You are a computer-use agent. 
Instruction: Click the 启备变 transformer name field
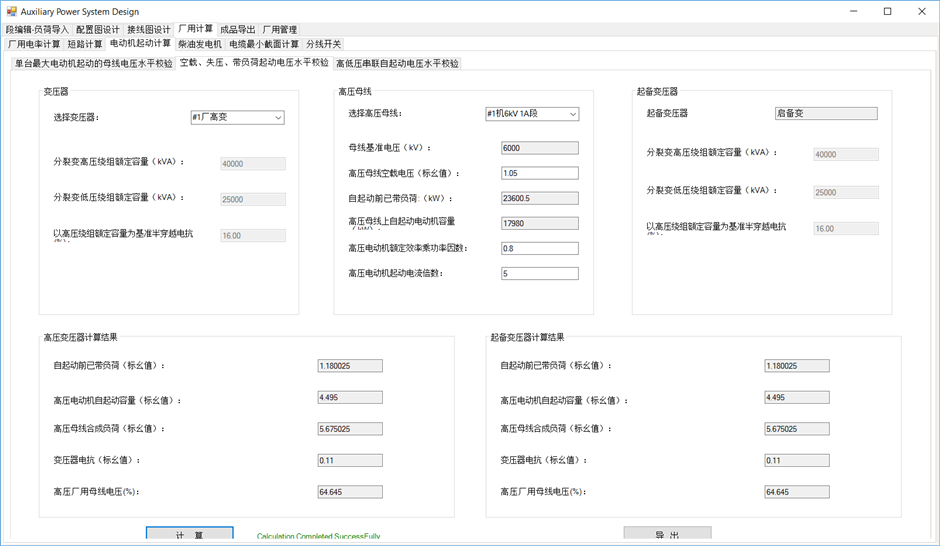tap(826, 113)
